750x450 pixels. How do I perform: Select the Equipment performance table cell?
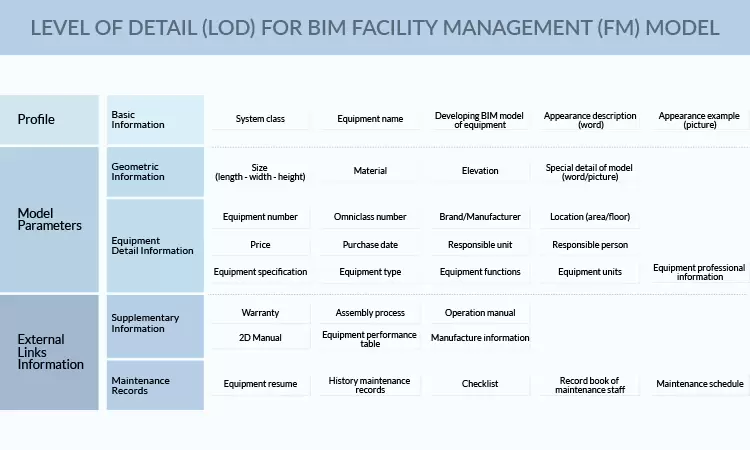pyautogui.click(x=370, y=339)
